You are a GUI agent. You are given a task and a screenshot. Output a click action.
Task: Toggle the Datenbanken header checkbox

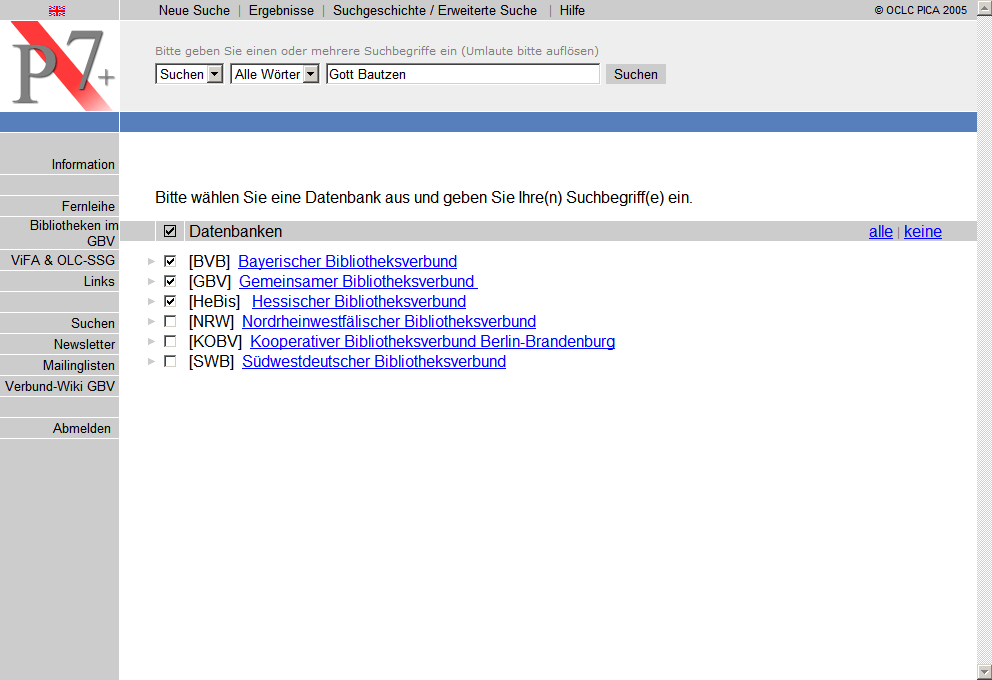(x=170, y=232)
